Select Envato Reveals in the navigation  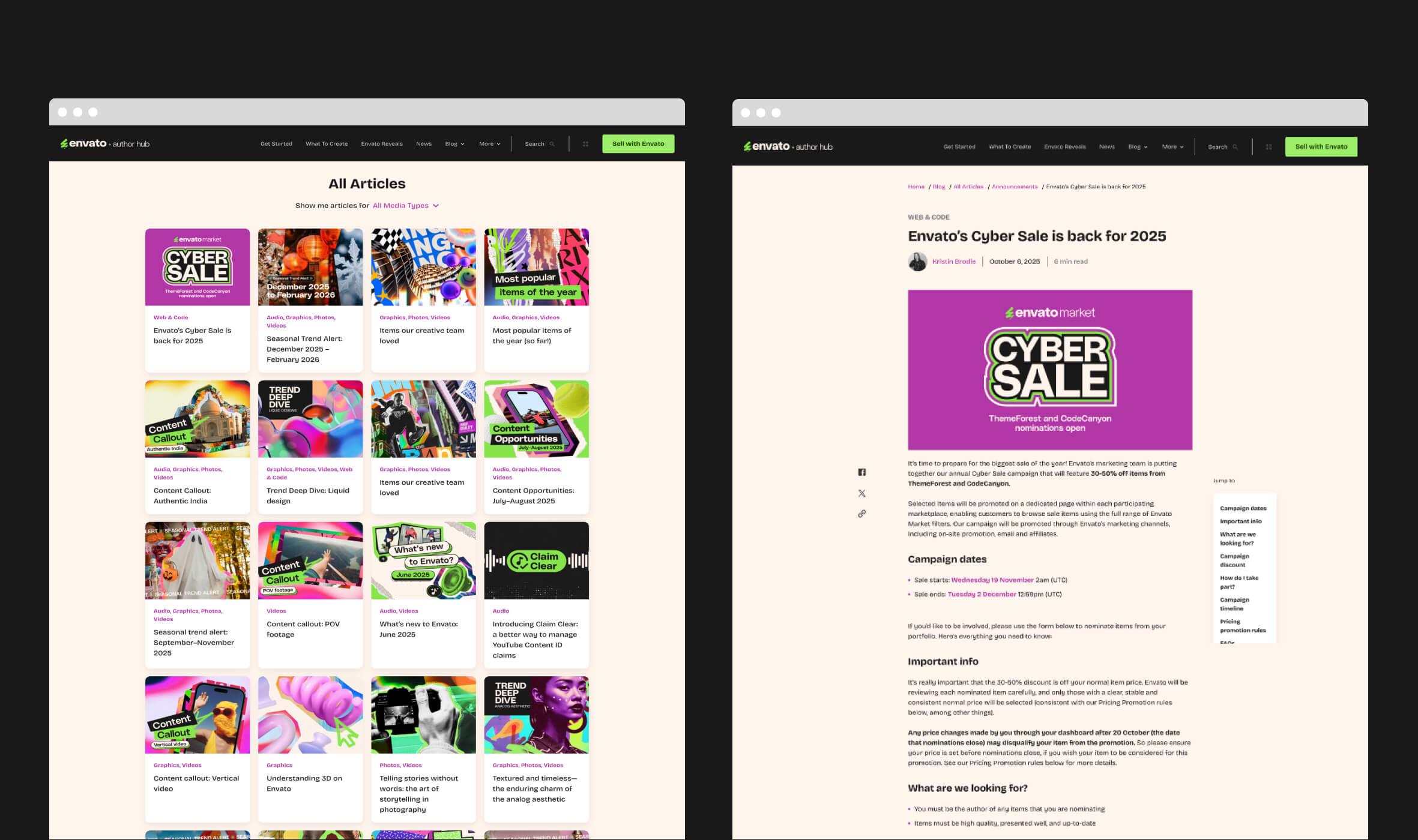382,144
